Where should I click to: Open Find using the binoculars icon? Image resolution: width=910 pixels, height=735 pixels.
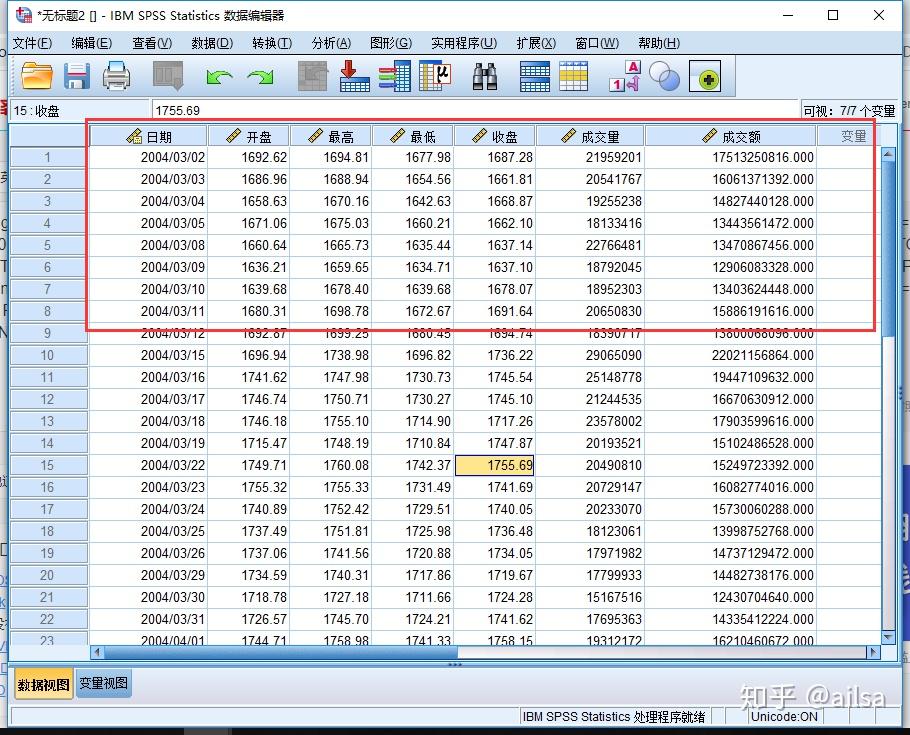[485, 77]
